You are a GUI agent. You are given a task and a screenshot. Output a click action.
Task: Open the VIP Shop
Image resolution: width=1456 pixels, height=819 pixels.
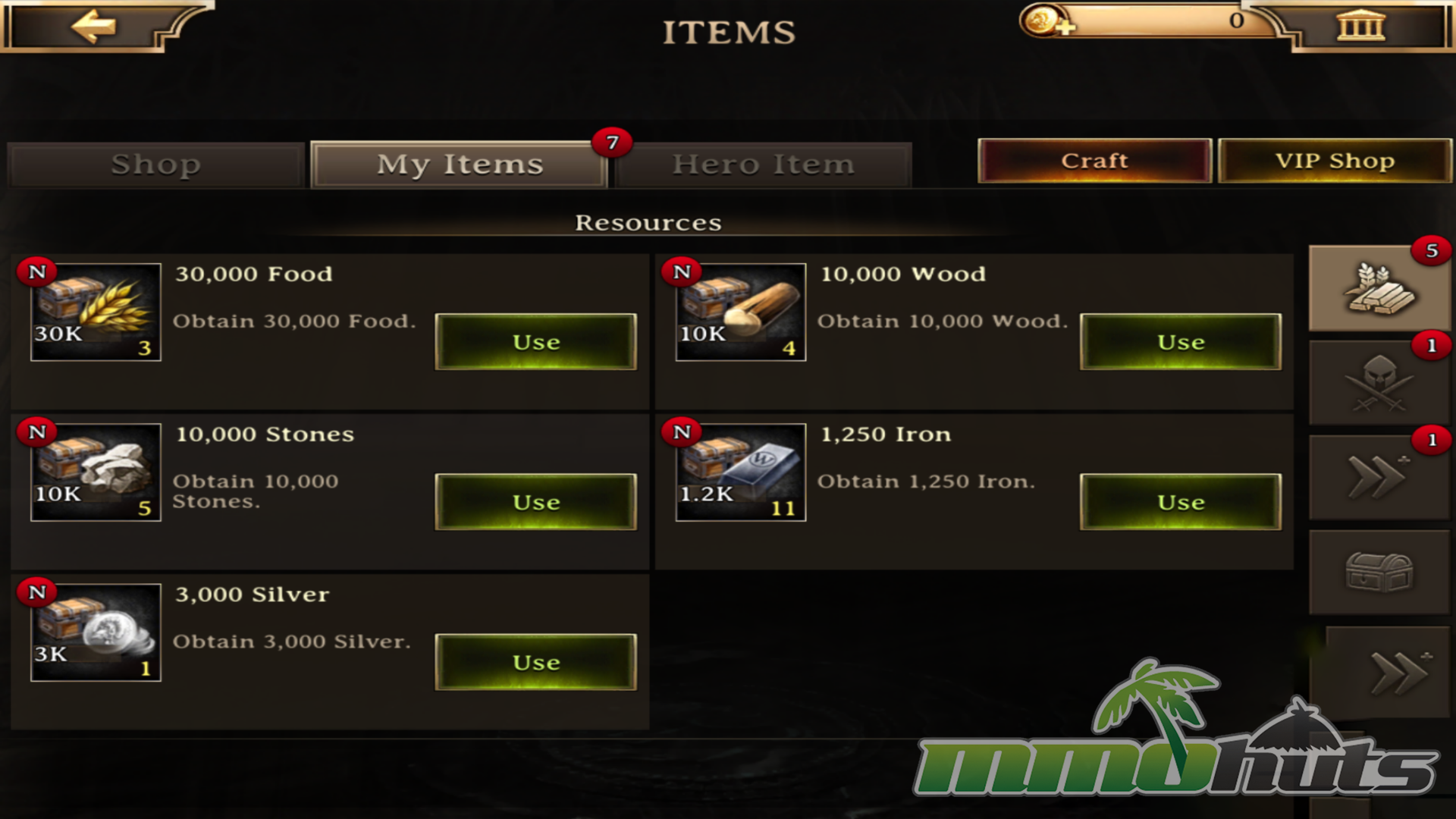[x=1335, y=161]
